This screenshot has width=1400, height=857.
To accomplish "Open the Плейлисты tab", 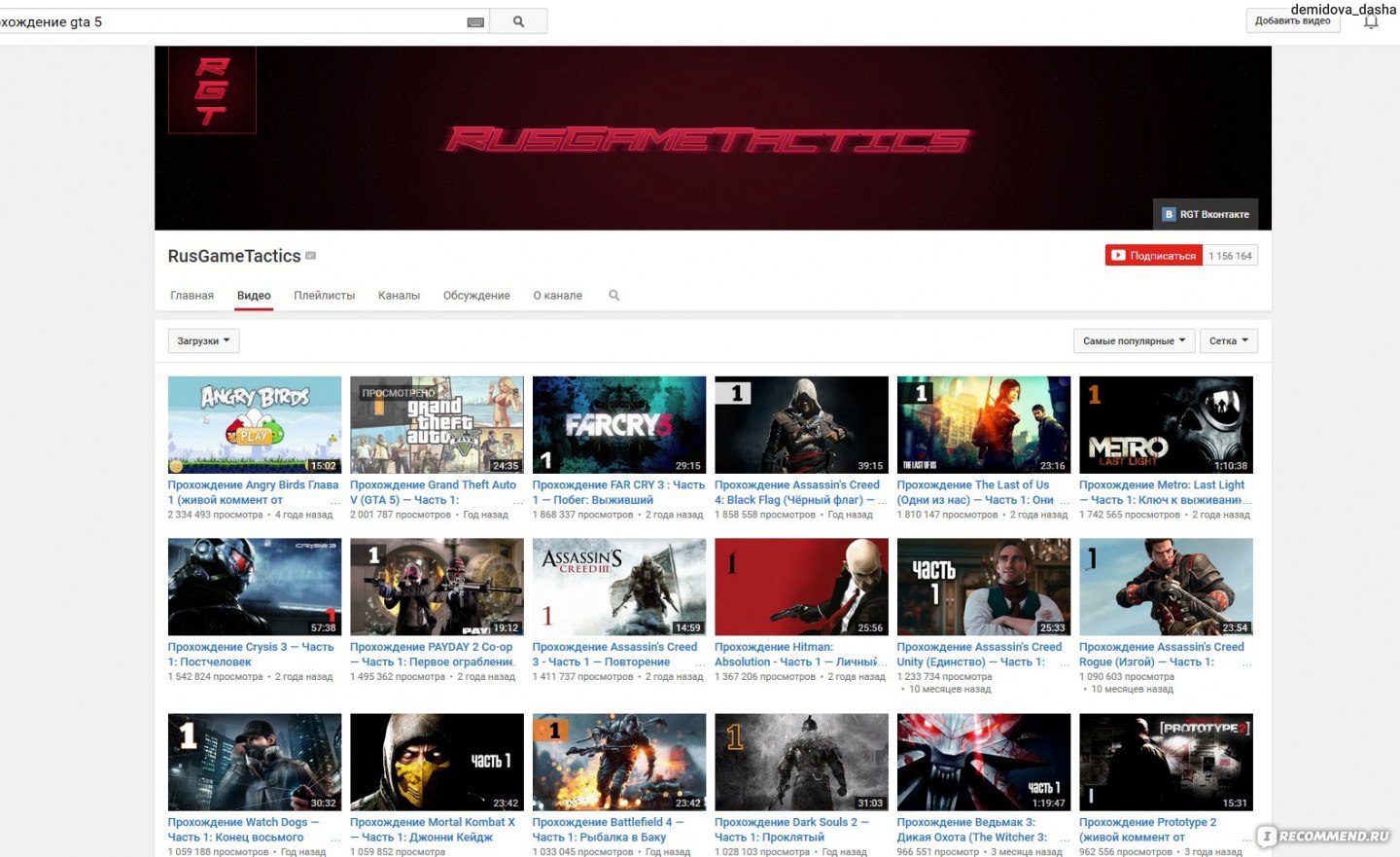I will click(325, 296).
